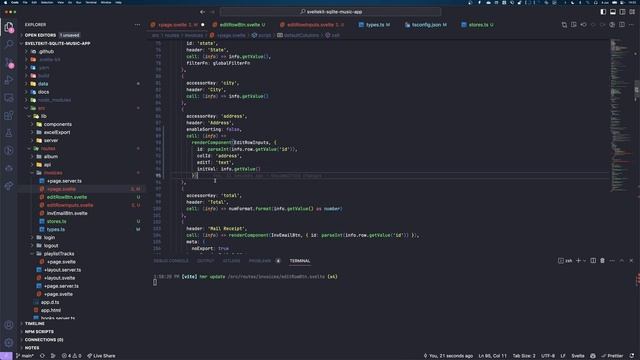Start Live Share from status bar
This screenshot has width=640, height=360.
coord(101,356)
